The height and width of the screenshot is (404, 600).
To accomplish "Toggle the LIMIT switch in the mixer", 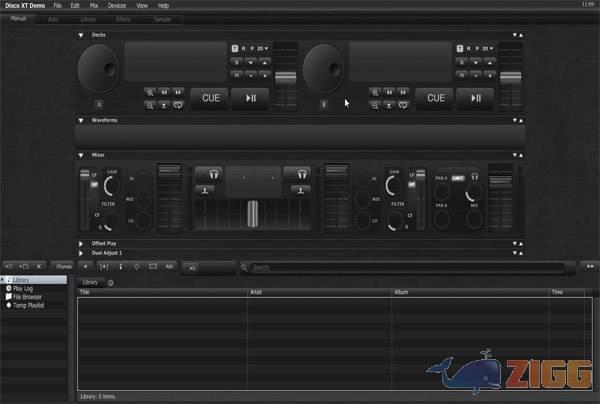I will (457, 178).
